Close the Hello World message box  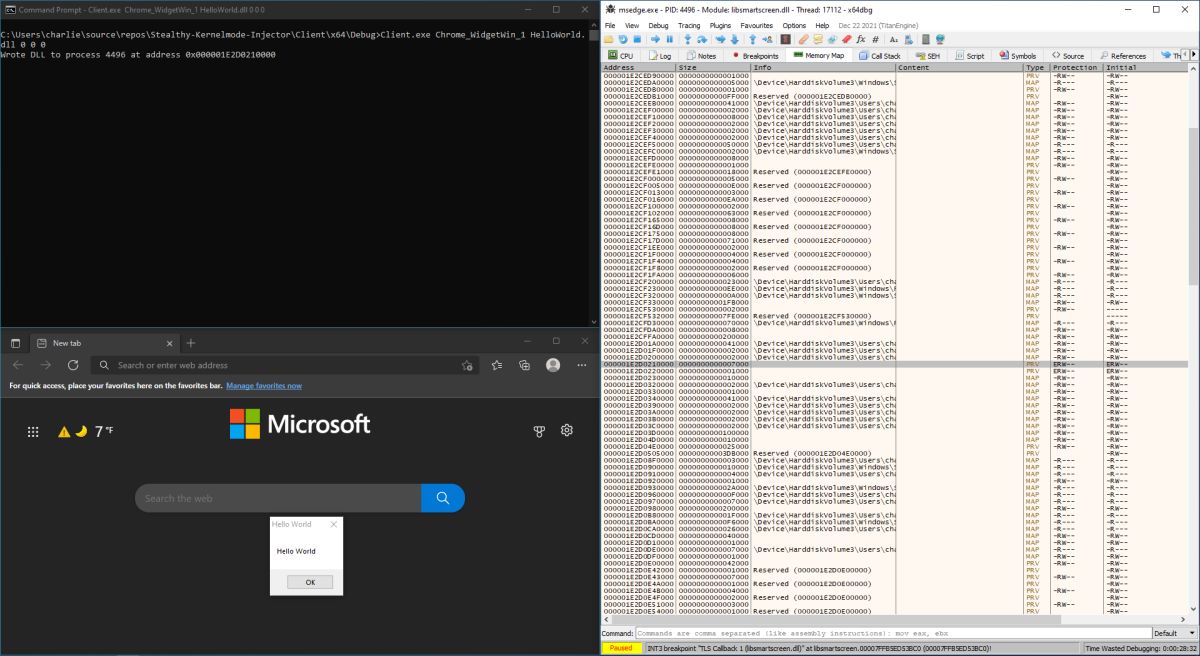point(334,524)
